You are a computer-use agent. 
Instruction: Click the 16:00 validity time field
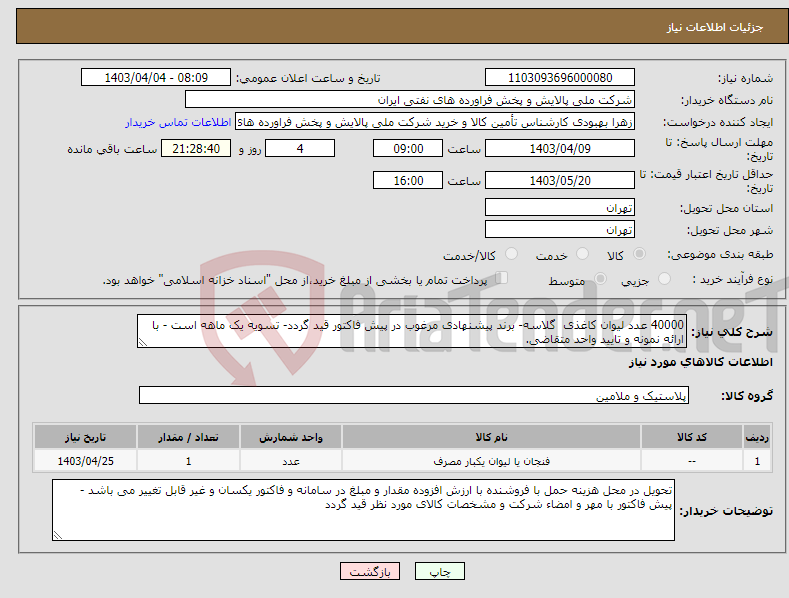tap(408, 180)
